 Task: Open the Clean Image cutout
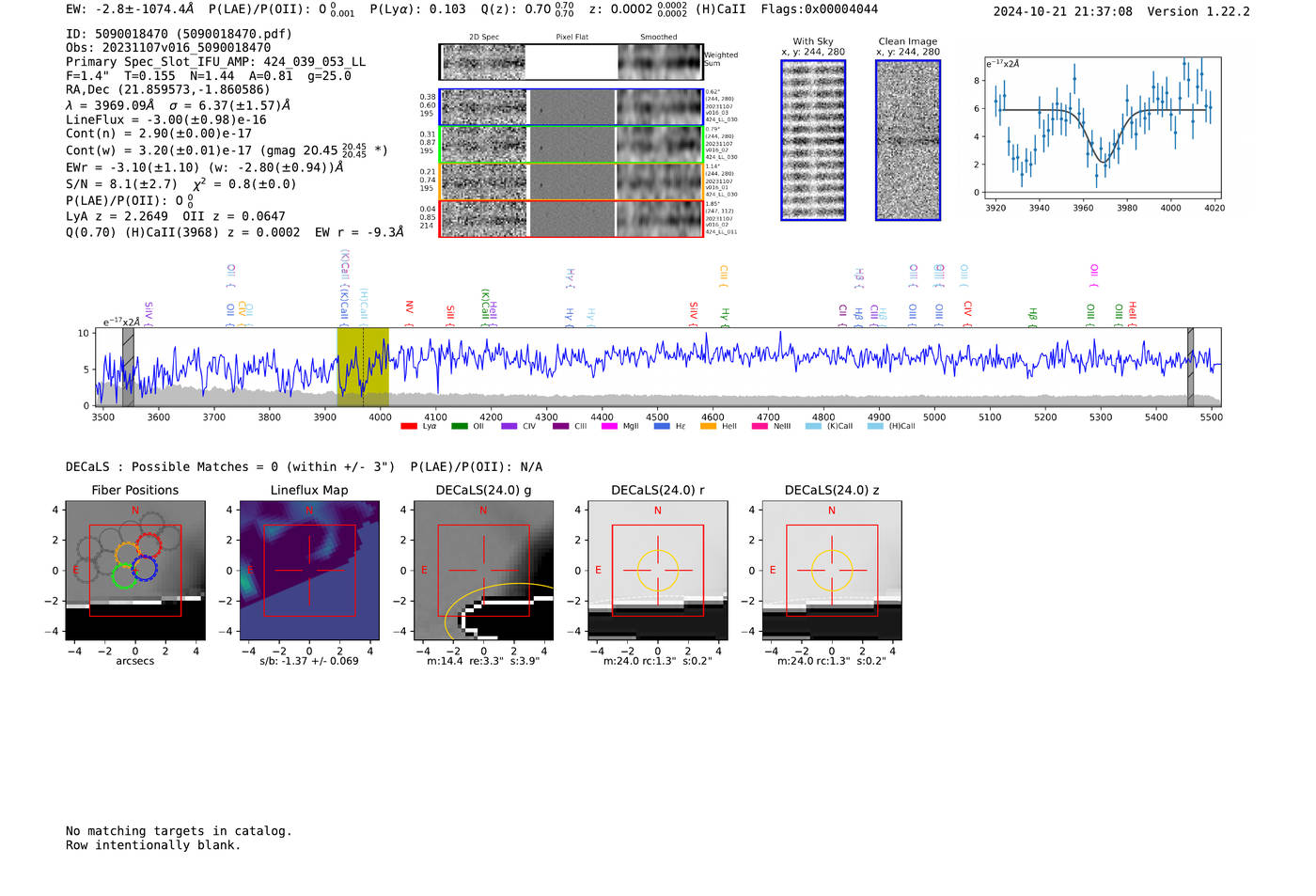point(908,140)
